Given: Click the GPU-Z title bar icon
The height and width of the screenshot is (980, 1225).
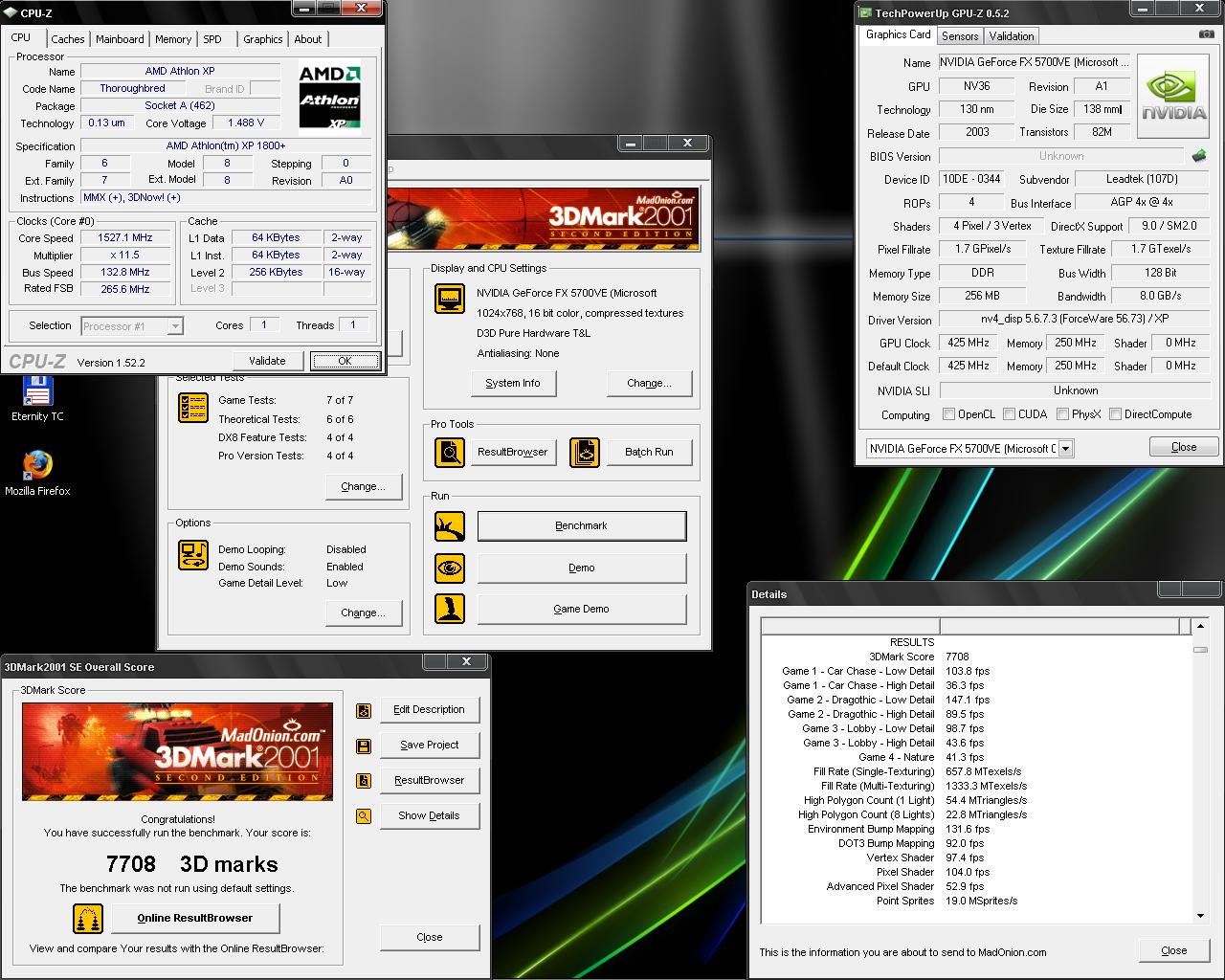Looking at the screenshot, I should tap(866, 13).
